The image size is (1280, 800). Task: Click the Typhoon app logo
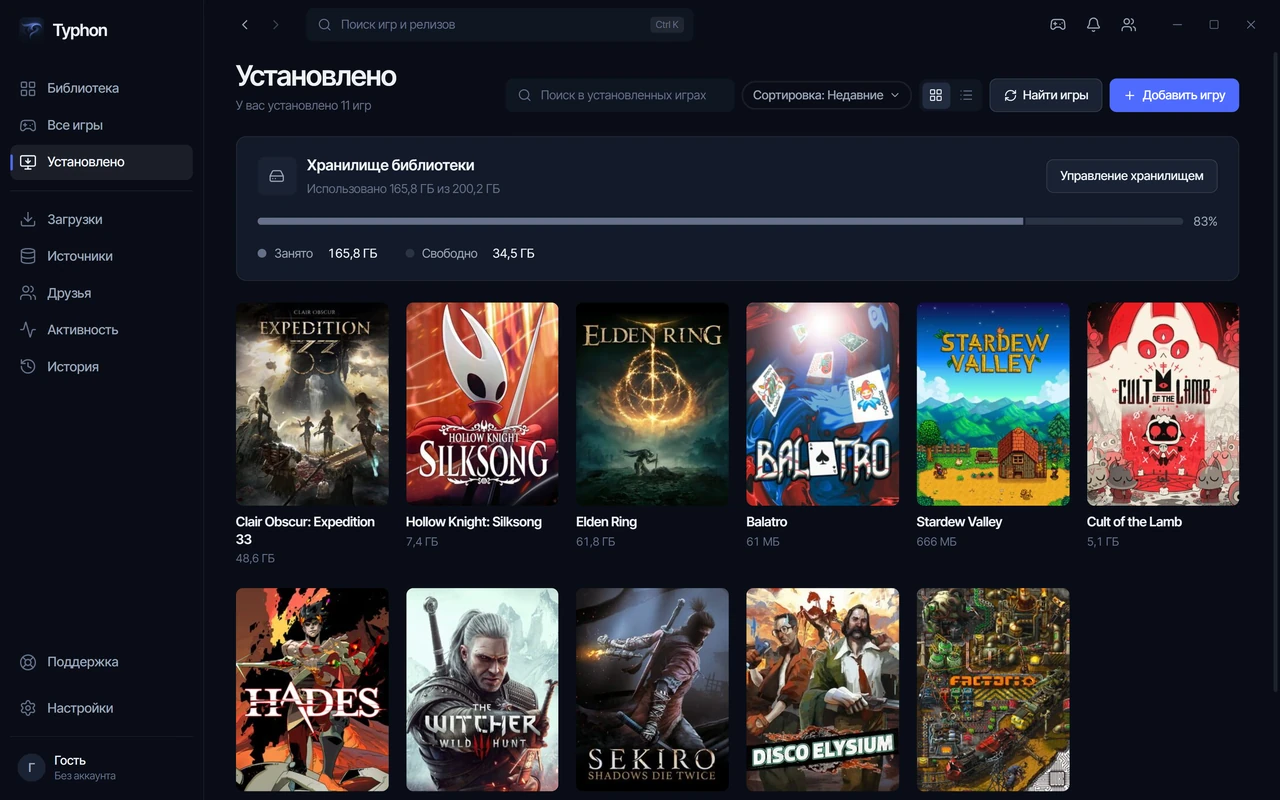pyautogui.click(x=31, y=30)
